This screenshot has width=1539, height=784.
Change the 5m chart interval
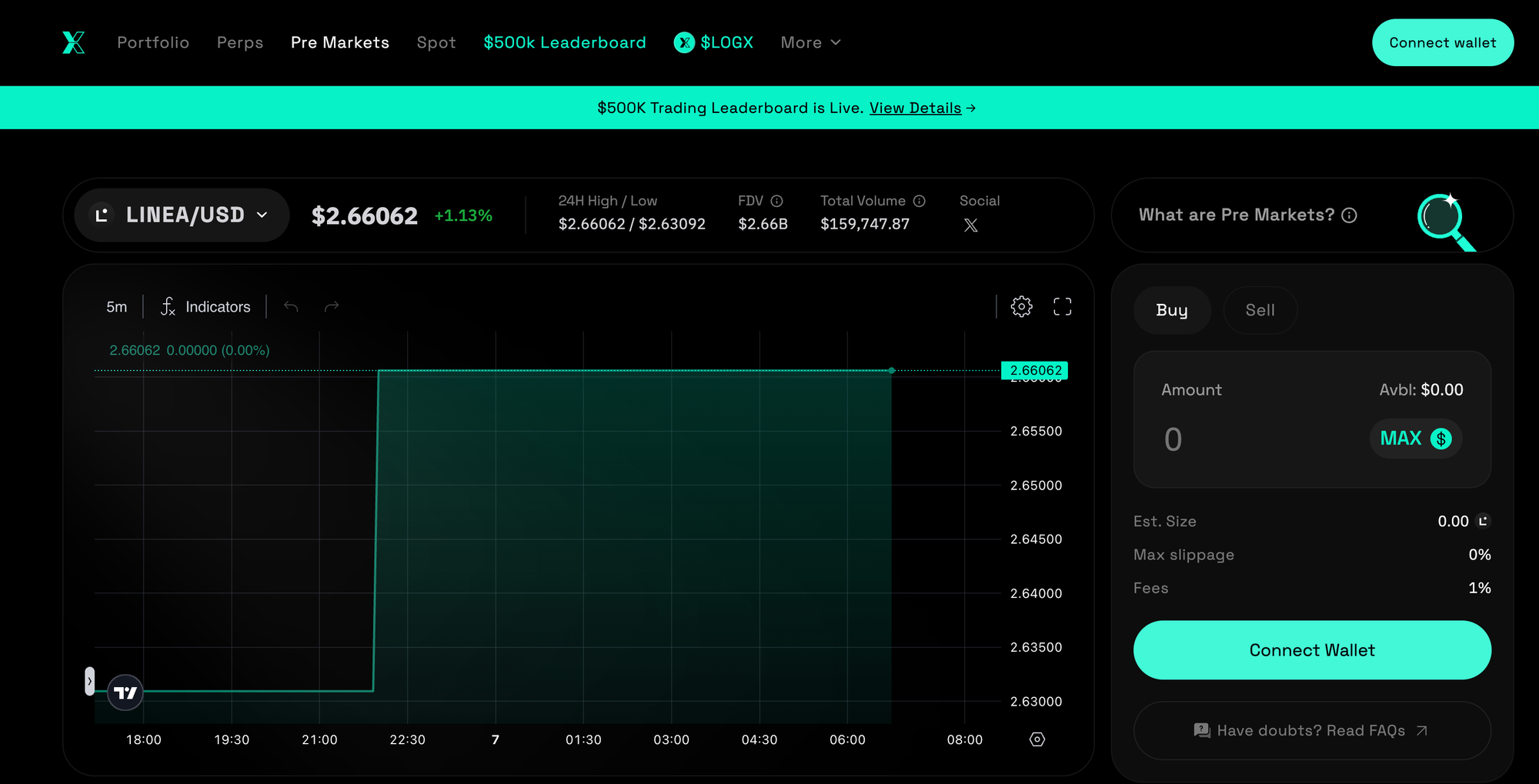pyautogui.click(x=117, y=307)
